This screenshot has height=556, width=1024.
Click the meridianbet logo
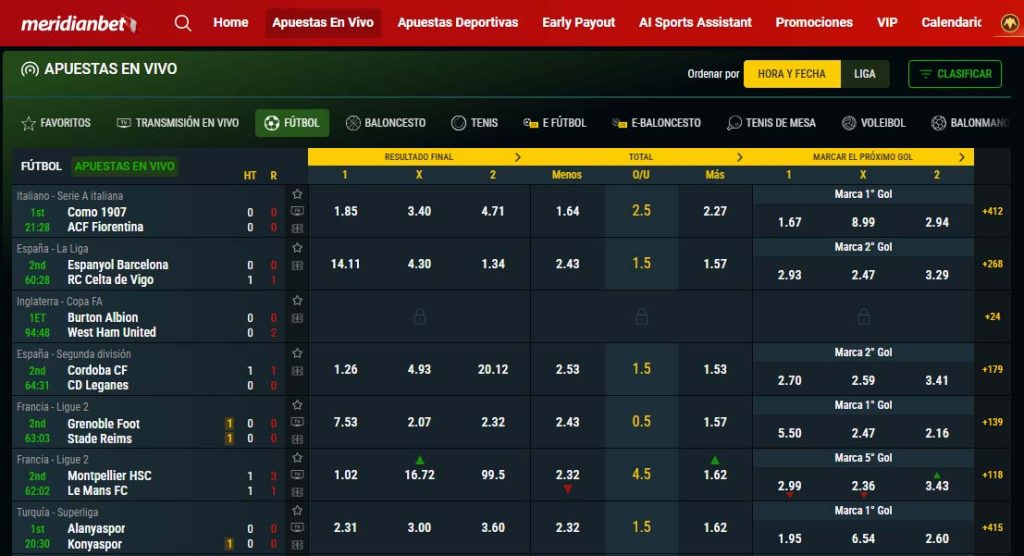click(78, 24)
